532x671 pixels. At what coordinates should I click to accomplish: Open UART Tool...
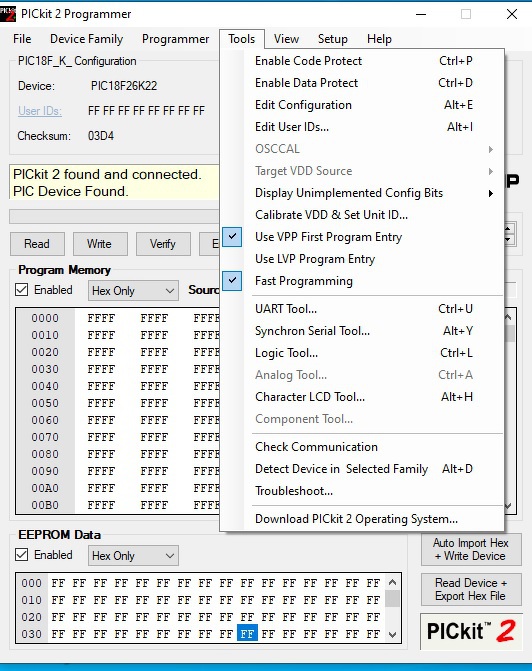pos(362,309)
